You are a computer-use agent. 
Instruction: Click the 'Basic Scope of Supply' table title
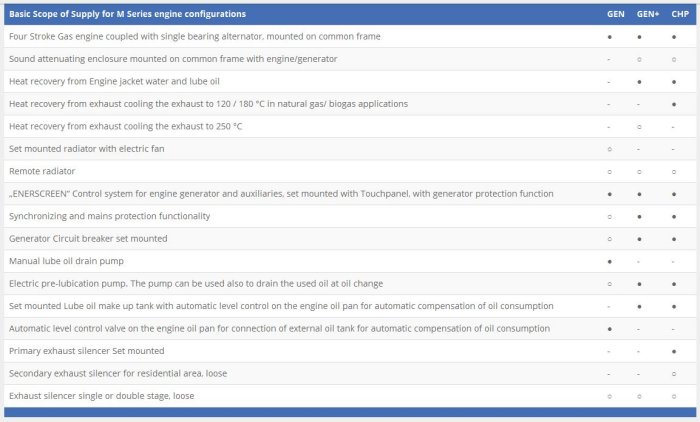[x=127, y=14]
